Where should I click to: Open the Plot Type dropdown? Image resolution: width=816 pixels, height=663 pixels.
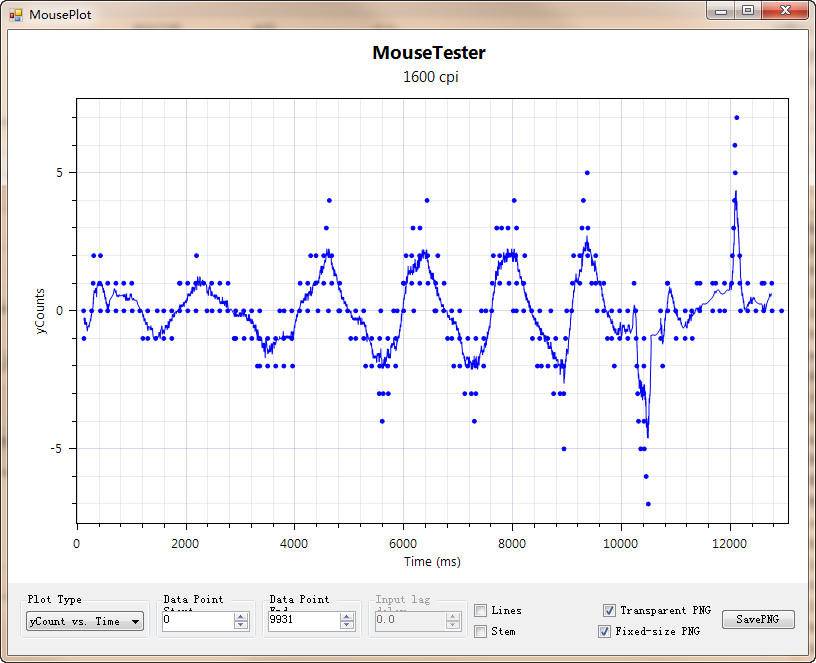coord(135,621)
